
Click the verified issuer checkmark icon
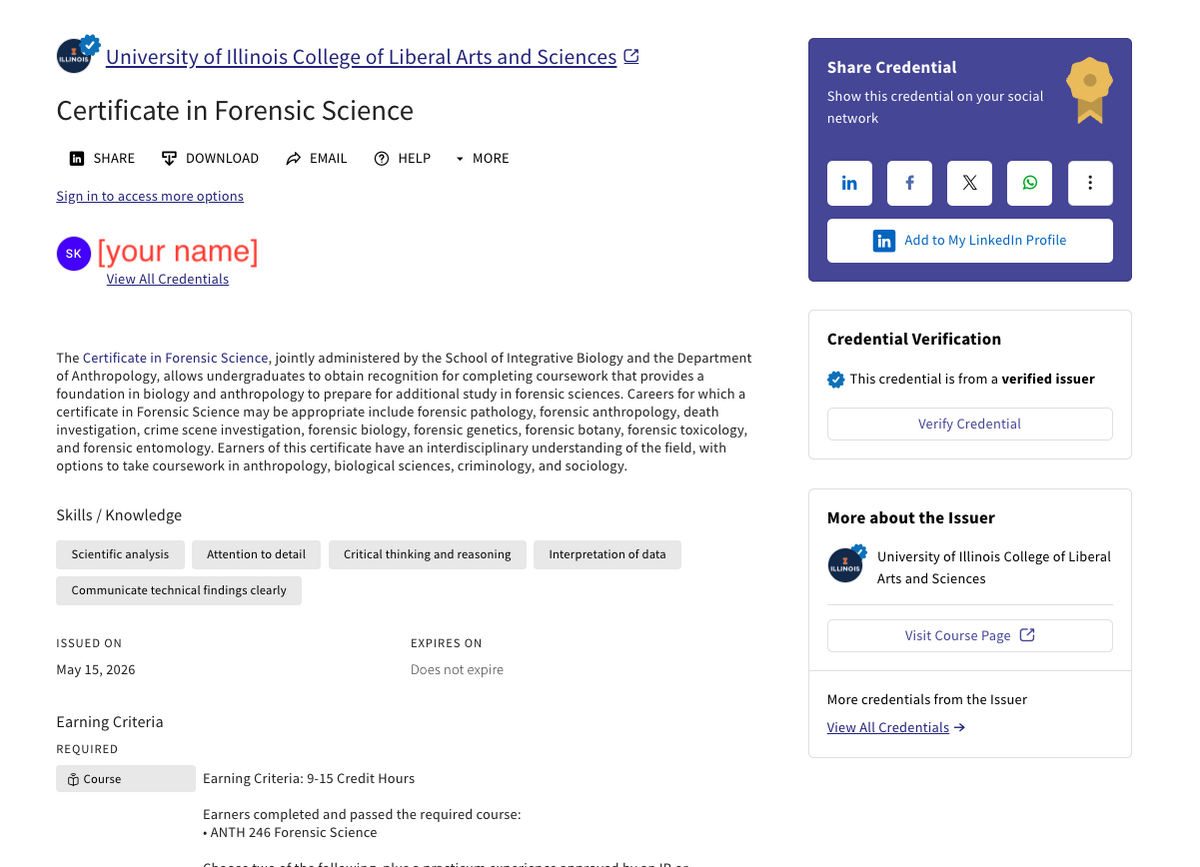(836, 379)
